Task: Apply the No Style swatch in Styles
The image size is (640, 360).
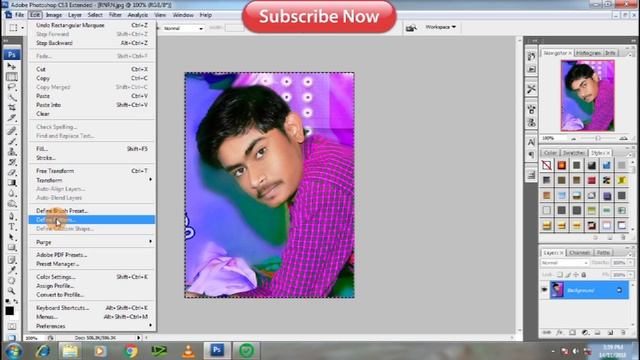Action: (x=547, y=165)
